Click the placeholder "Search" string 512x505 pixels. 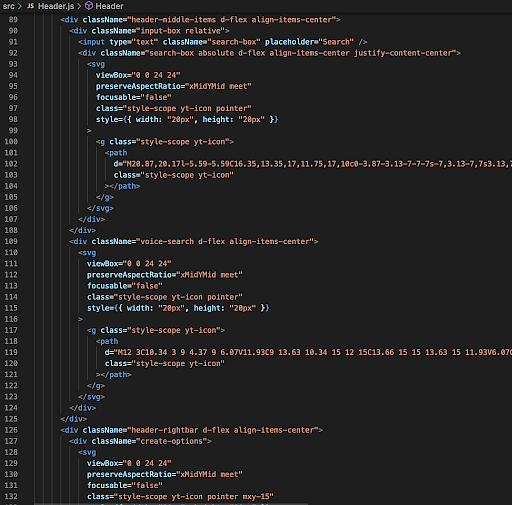coord(336,42)
